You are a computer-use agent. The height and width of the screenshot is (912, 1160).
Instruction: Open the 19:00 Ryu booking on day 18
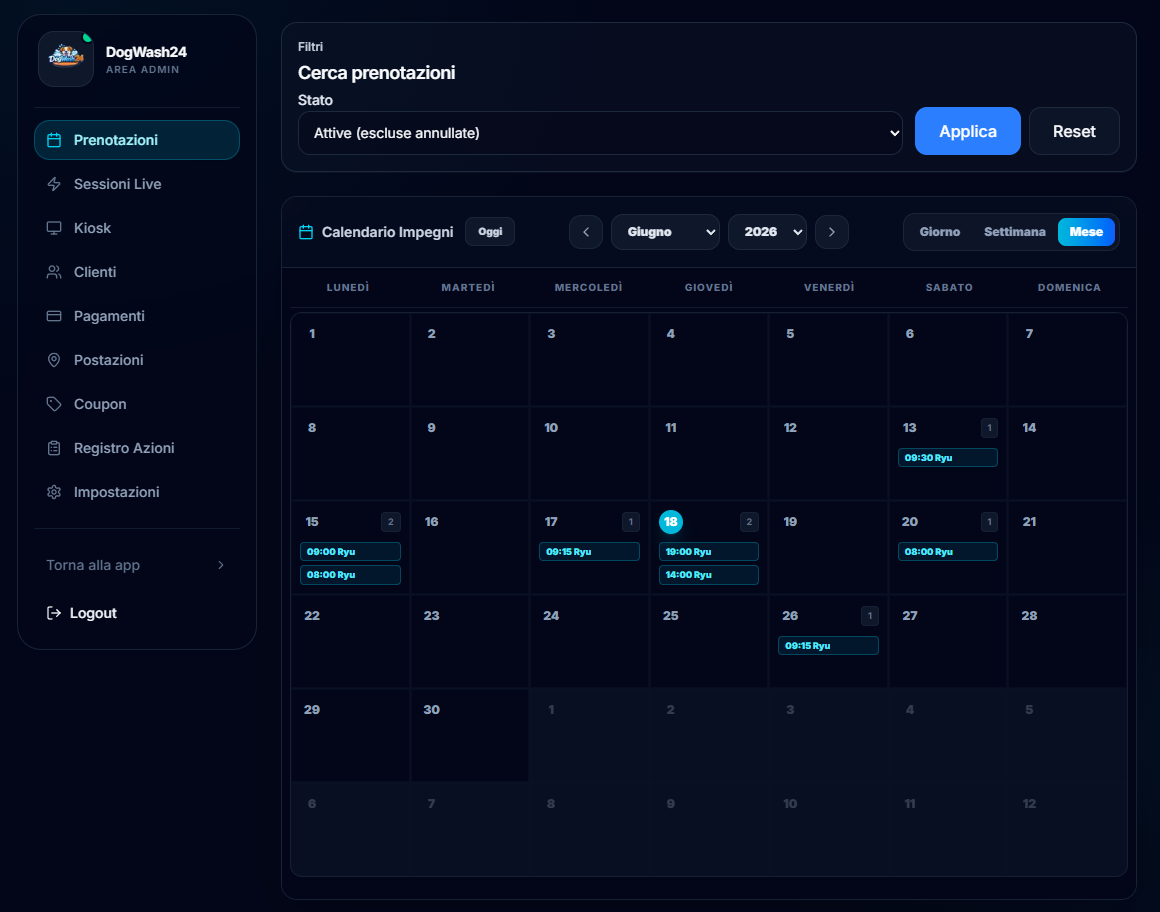[709, 552]
